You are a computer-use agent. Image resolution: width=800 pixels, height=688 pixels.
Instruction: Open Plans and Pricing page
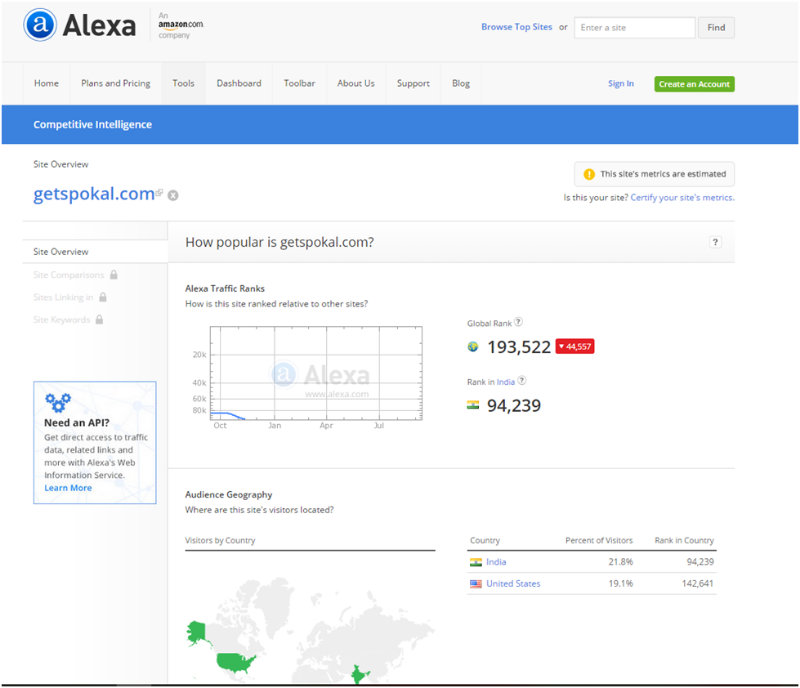(x=116, y=83)
